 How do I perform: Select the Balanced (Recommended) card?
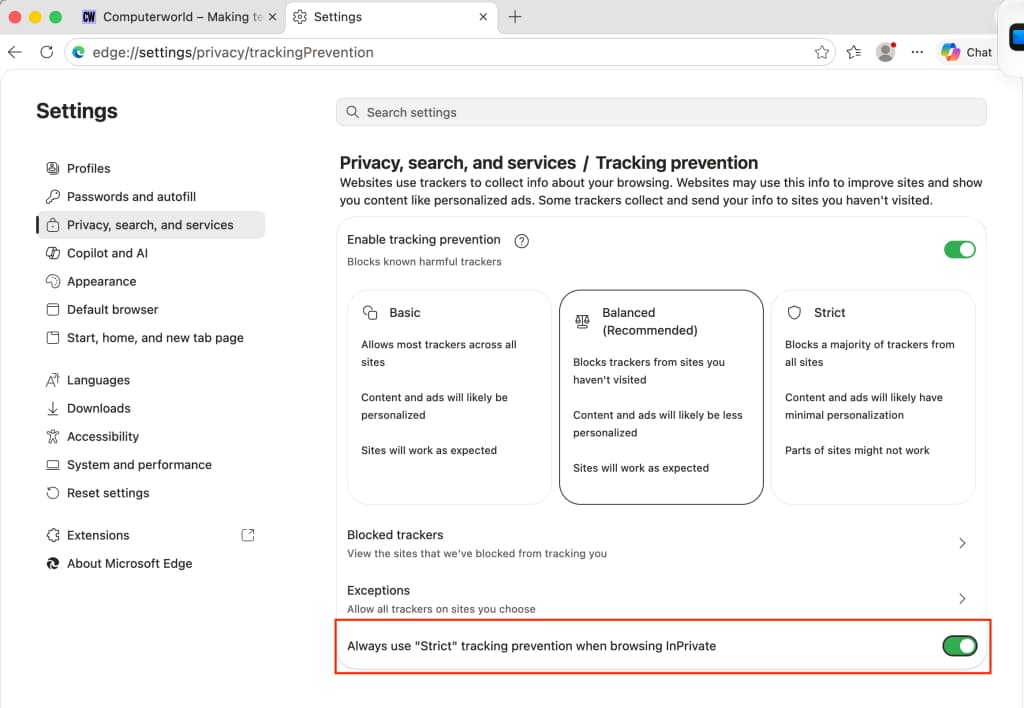coord(661,397)
